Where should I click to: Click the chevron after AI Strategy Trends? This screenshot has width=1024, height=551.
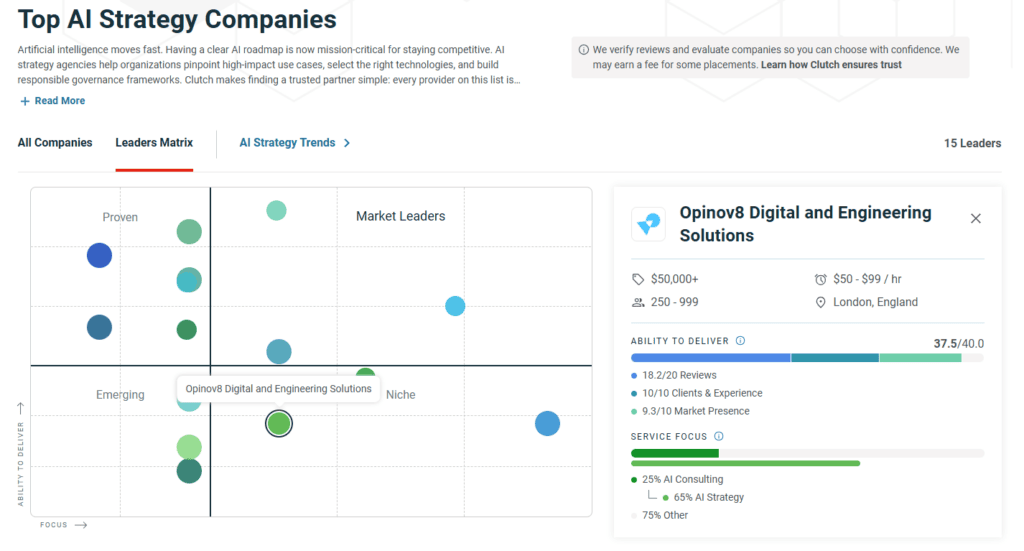point(347,143)
